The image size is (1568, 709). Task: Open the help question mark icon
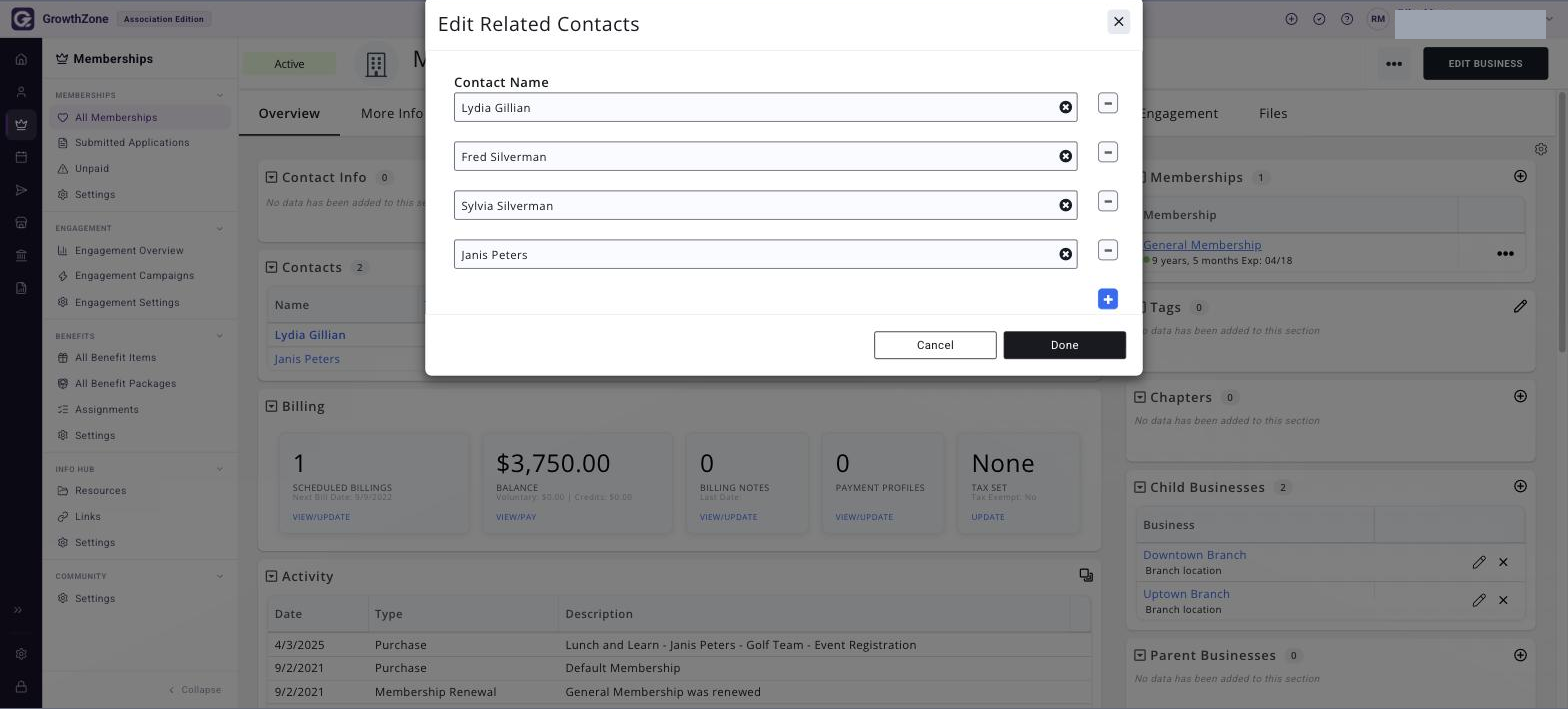(1347, 19)
